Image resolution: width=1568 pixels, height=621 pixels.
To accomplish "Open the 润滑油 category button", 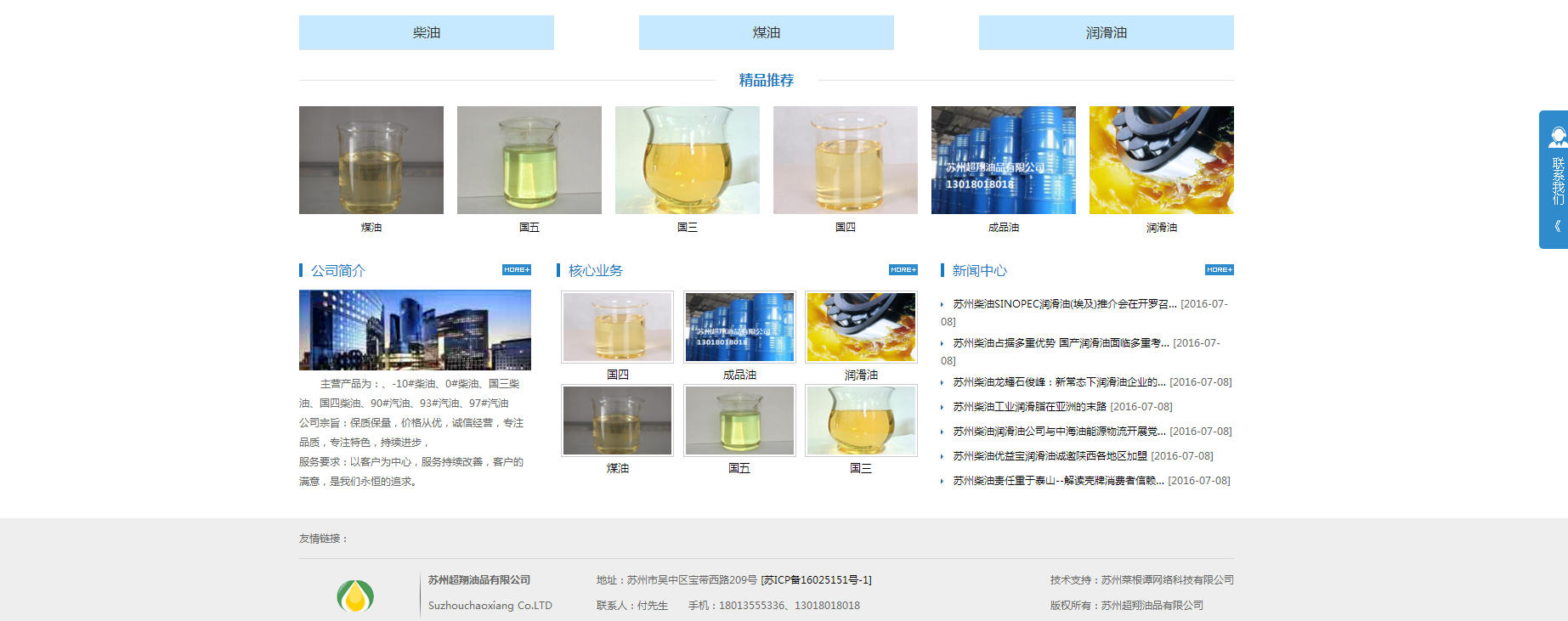I will point(1106,32).
